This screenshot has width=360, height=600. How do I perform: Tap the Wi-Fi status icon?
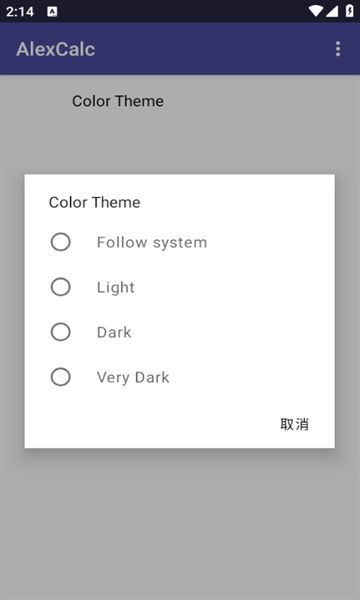pos(316,11)
